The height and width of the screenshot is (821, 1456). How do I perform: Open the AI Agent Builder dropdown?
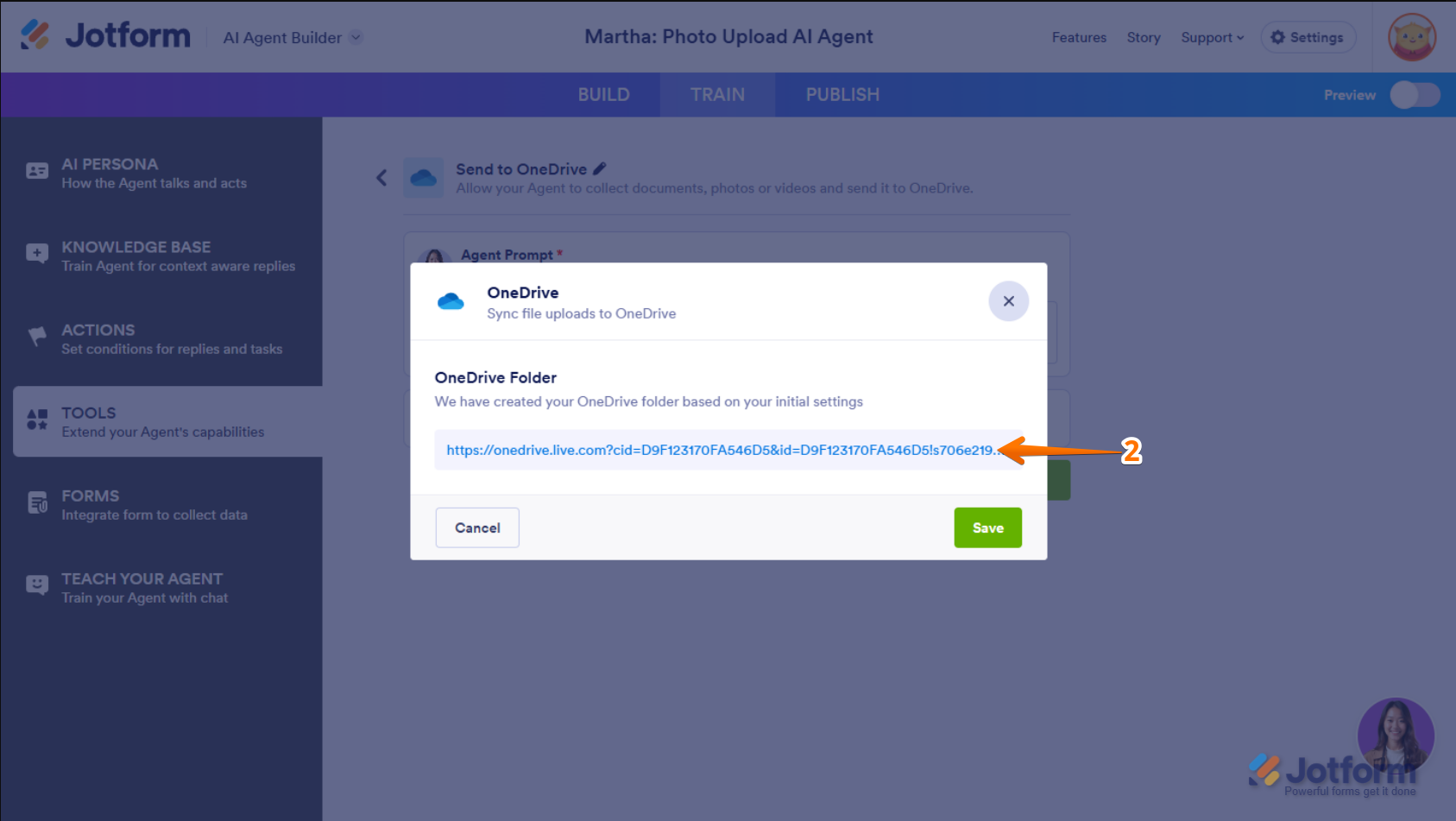[x=293, y=37]
